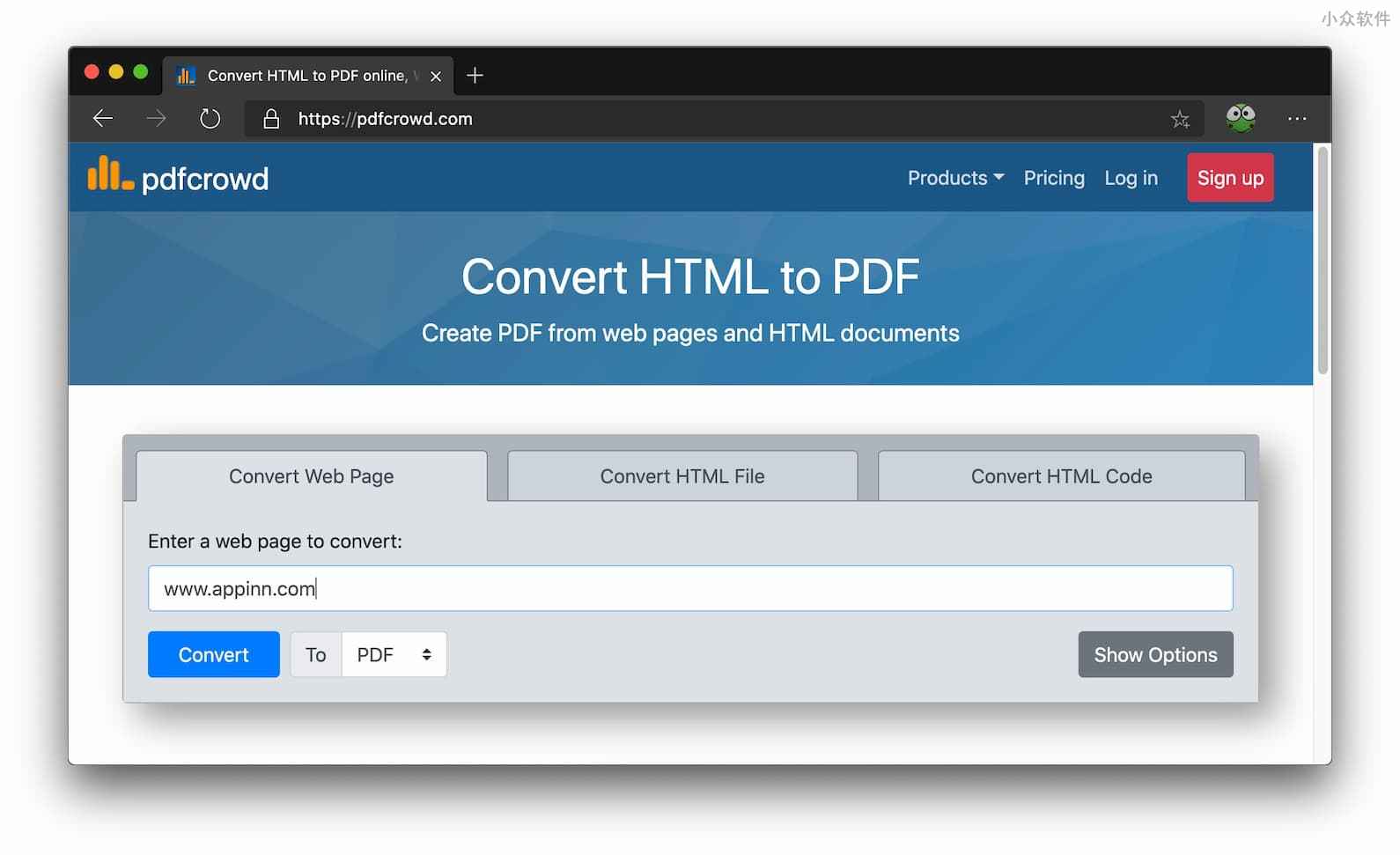Go back with the browser back arrow
Image resolution: width=1400 pixels, height=855 pixels.
coord(103,119)
